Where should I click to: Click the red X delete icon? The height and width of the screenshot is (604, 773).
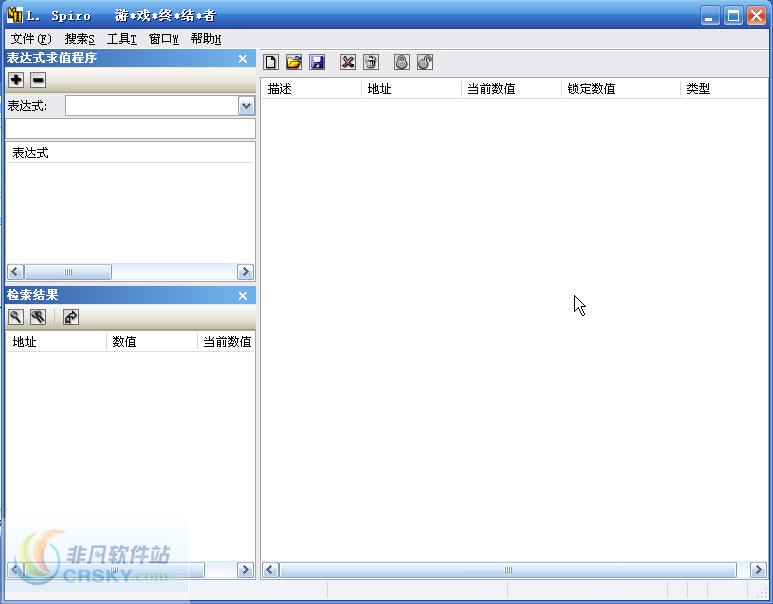point(348,62)
